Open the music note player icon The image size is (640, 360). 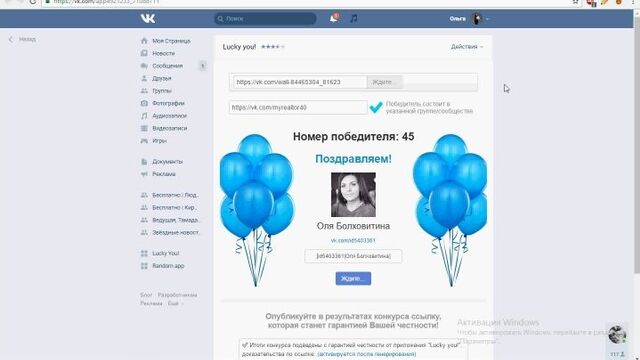pyautogui.click(x=354, y=18)
